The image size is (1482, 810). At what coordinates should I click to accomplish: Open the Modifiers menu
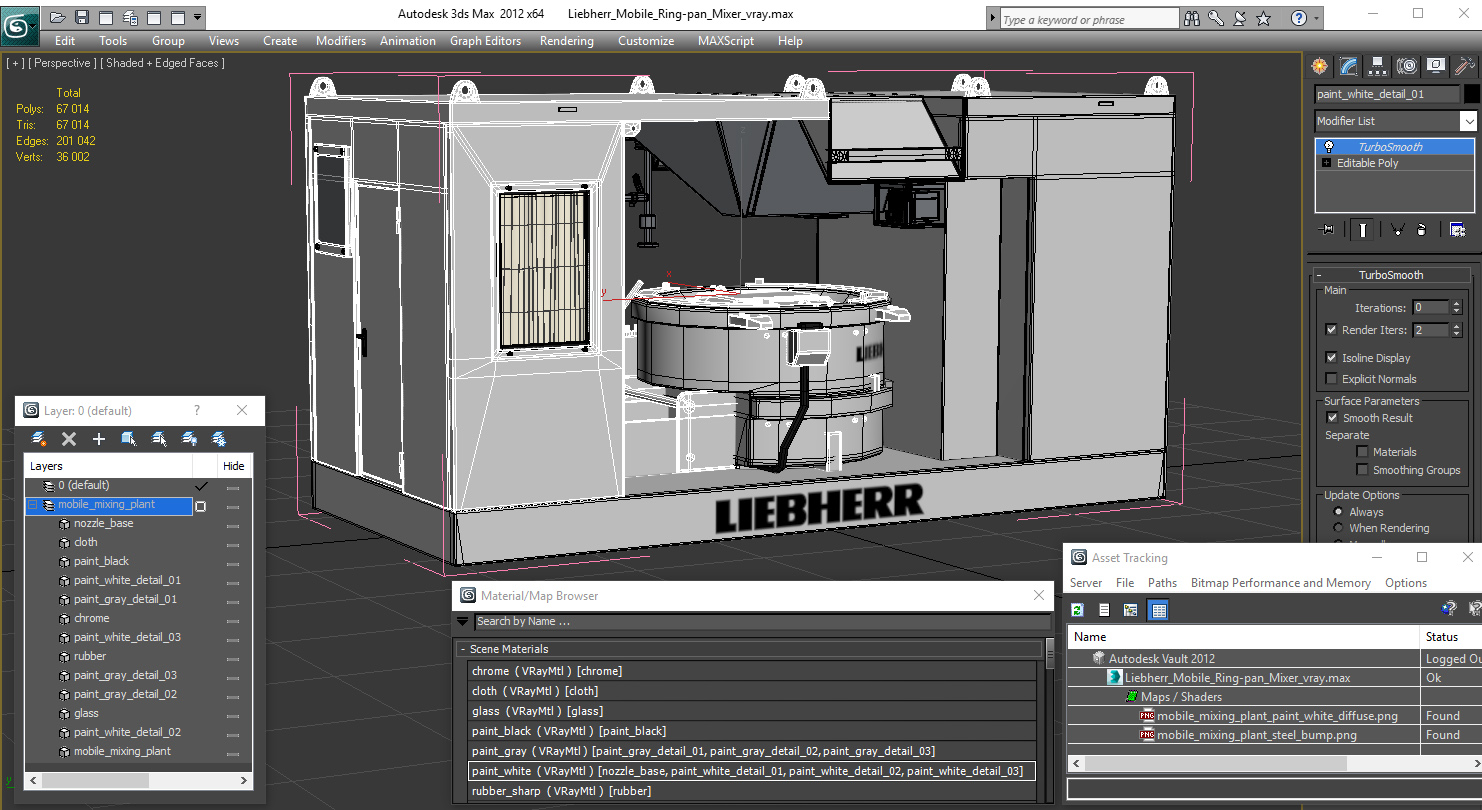pyautogui.click(x=341, y=41)
